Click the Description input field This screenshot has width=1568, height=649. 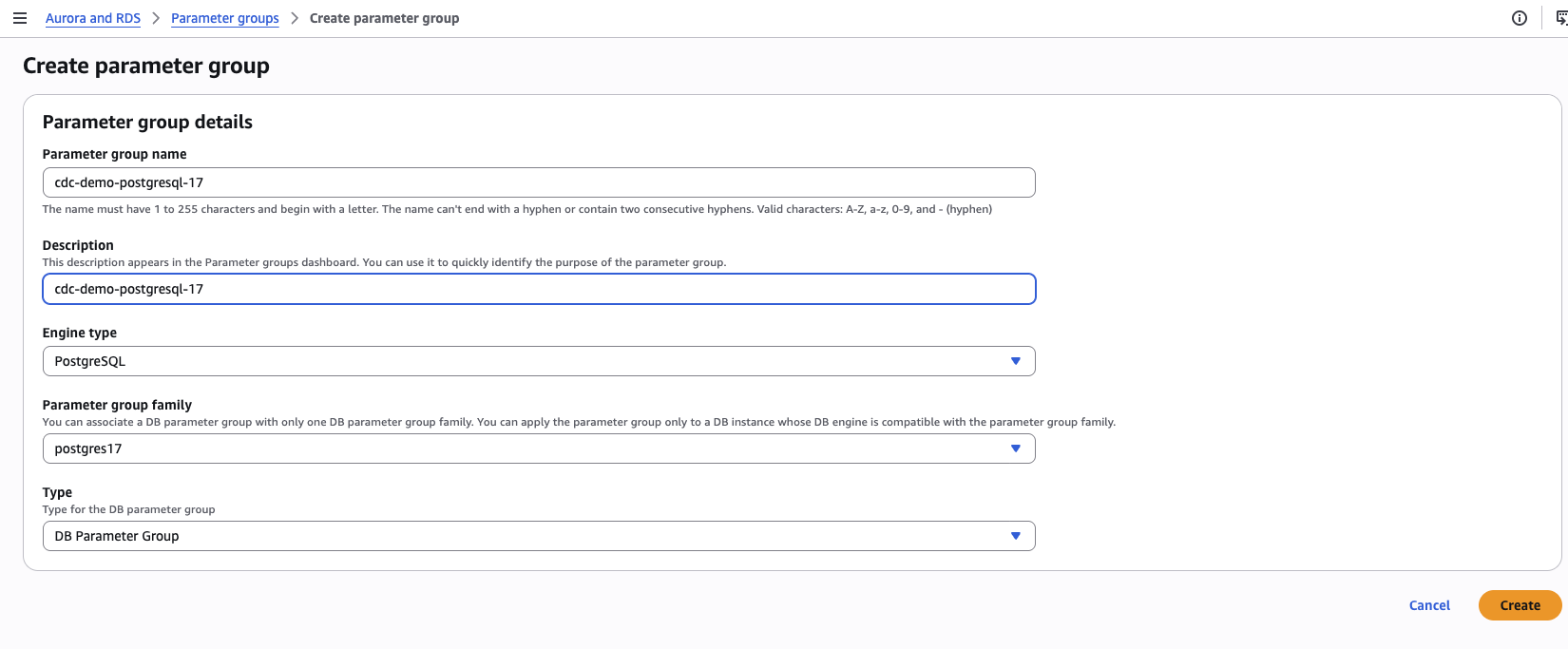pyautogui.click(x=539, y=289)
